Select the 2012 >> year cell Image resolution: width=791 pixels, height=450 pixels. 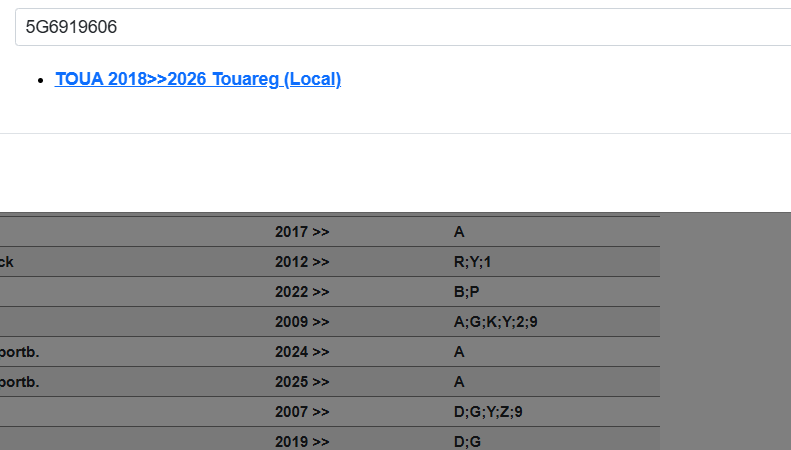click(x=302, y=262)
